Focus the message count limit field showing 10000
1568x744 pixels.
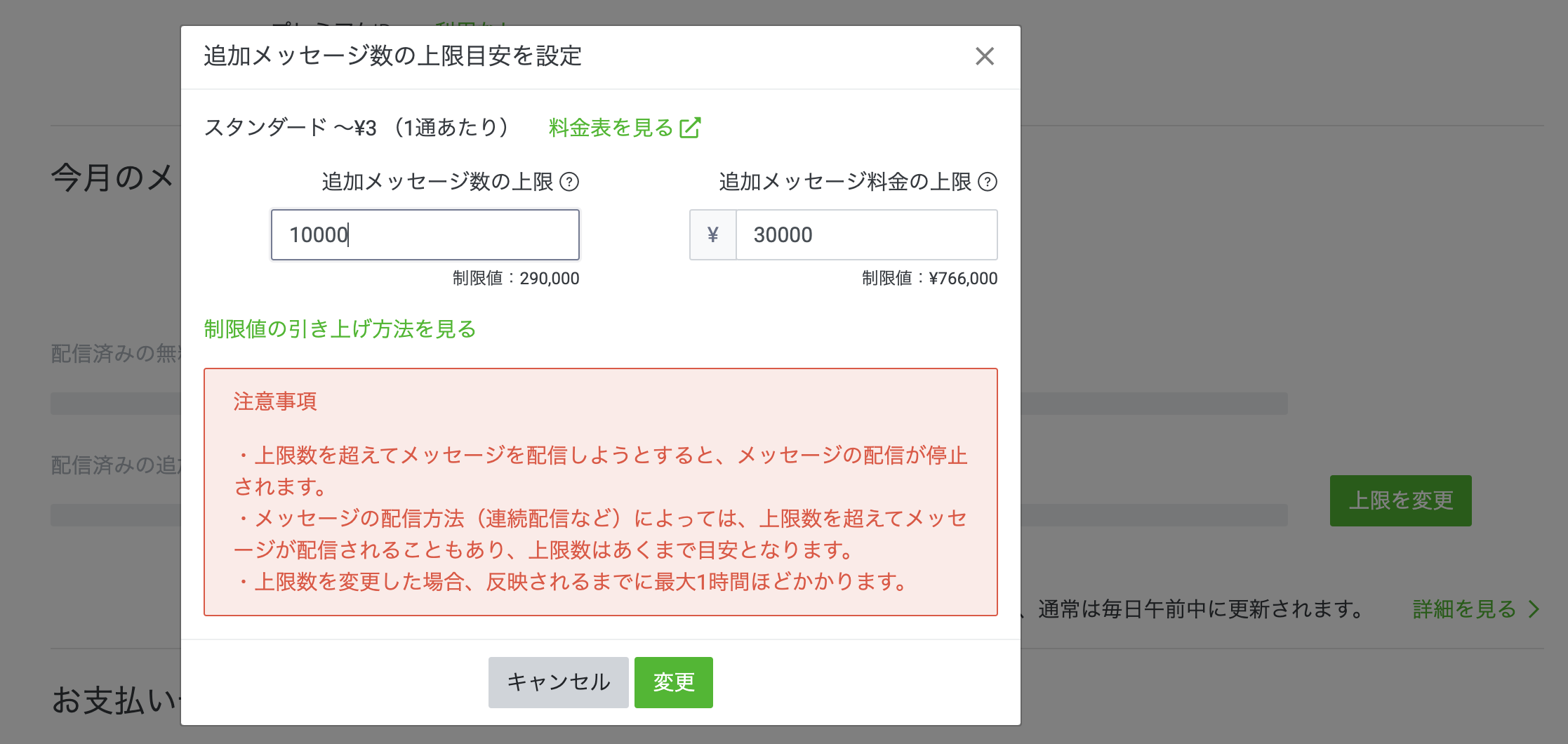425,234
